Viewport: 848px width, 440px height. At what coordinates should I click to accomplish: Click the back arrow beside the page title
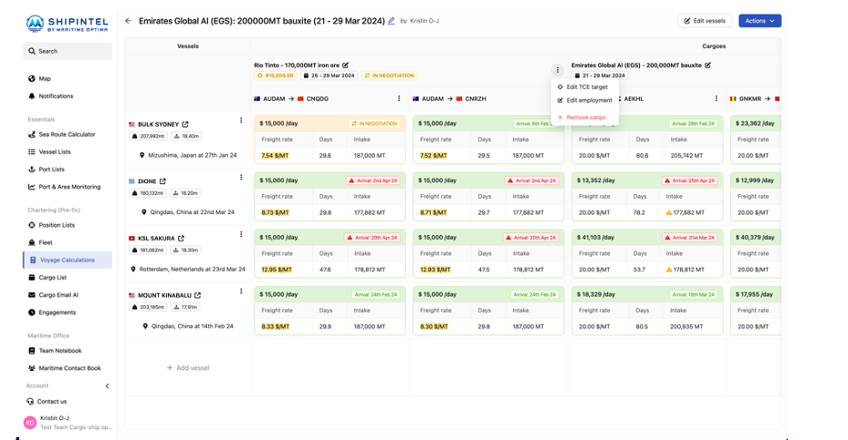pyautogui.click(x=128, y=21)
